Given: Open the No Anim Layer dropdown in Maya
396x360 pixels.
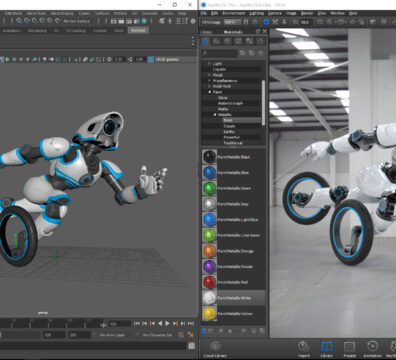Looking at the screenshot, I should [112, 335].
